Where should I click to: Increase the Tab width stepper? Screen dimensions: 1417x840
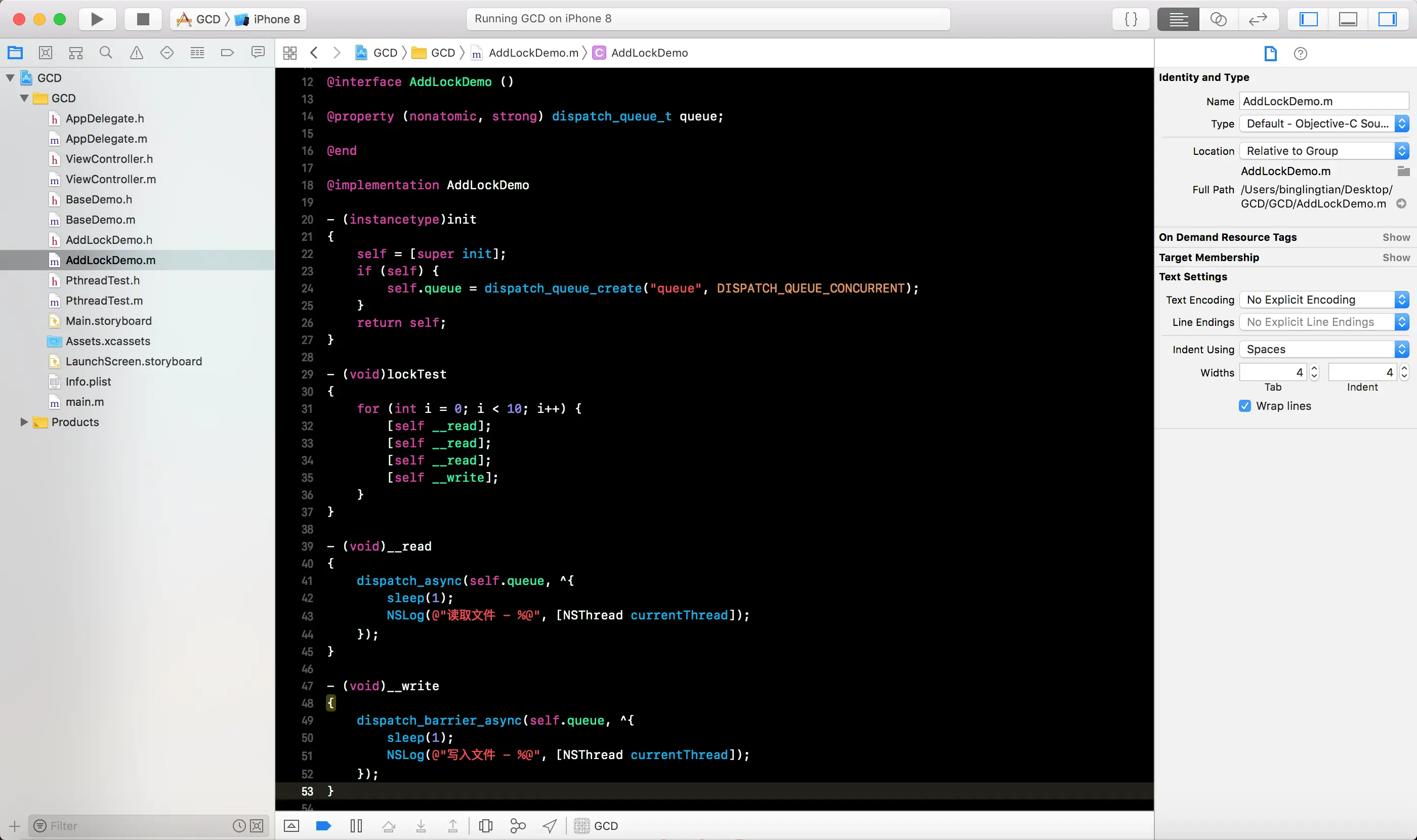pyautogui.click(x=1314, y=368)
